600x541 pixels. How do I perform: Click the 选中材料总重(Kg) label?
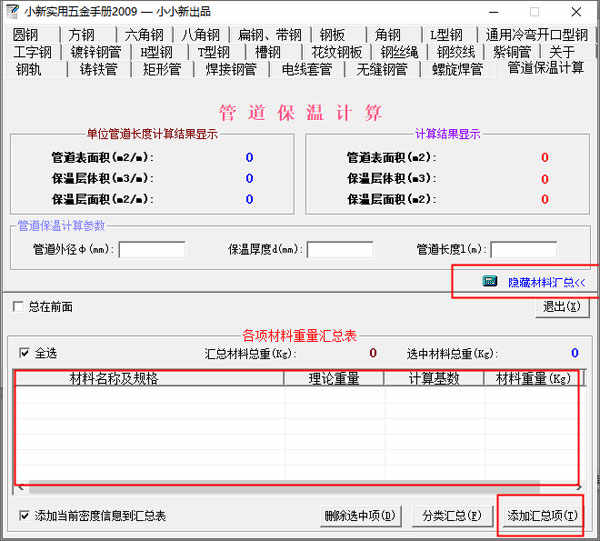pyautogui.click(x=452, y=354)
